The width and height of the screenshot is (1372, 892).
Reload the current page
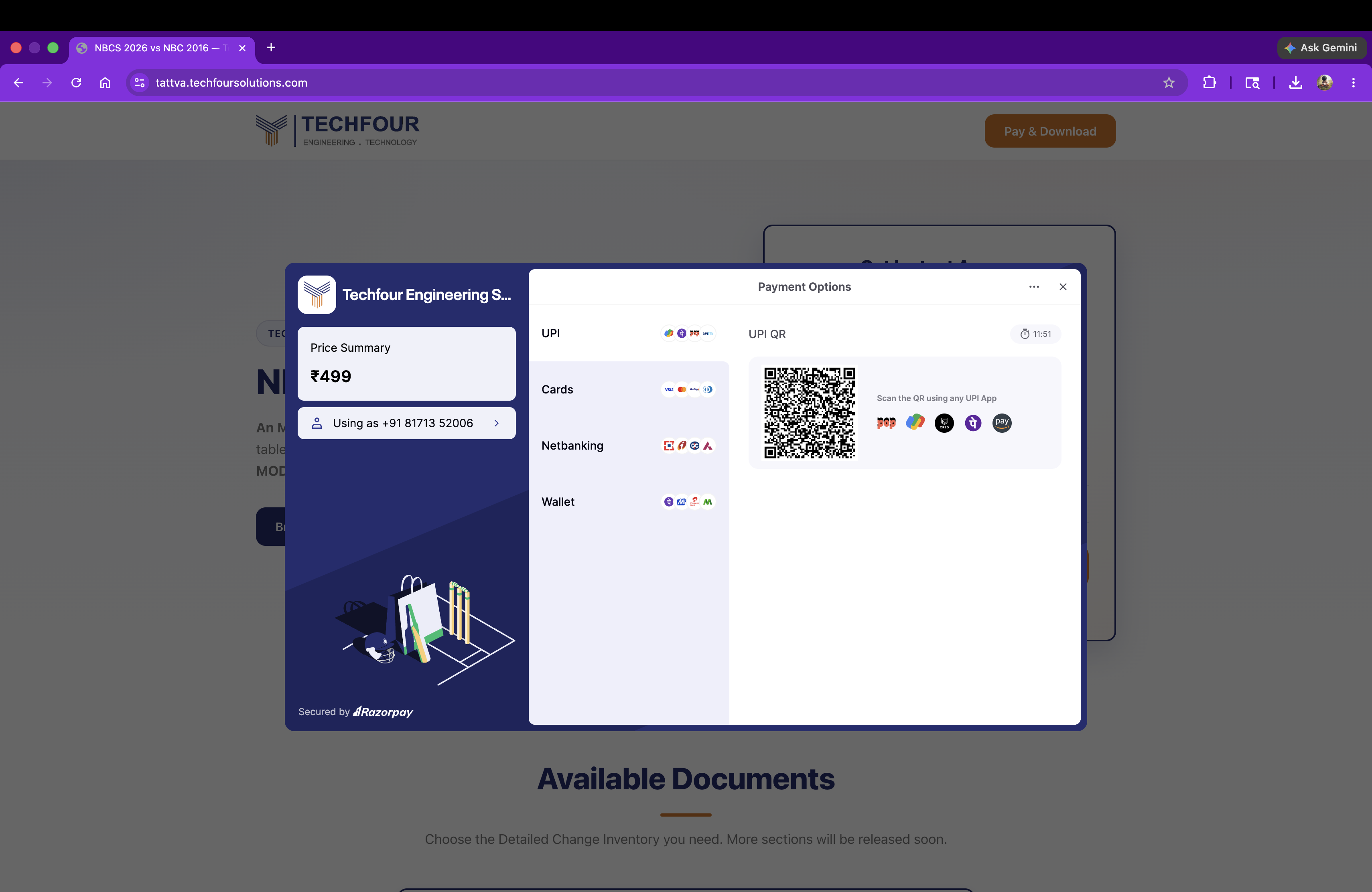(x=76, y=82)
